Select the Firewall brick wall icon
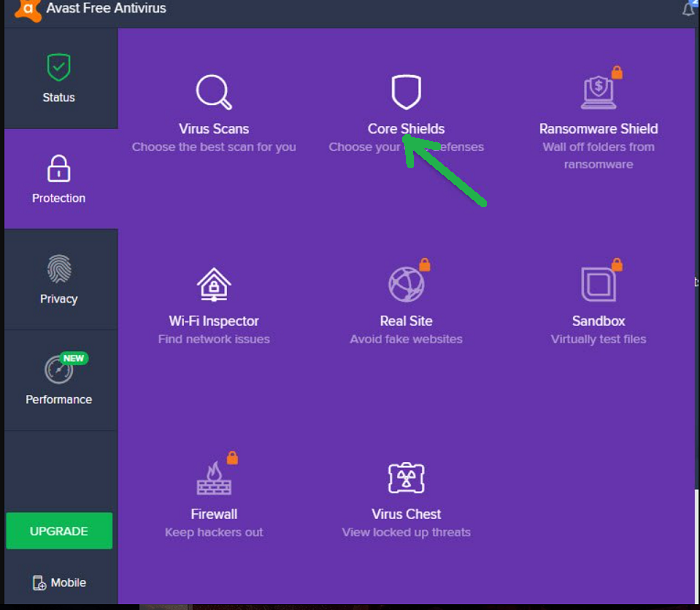Image resolution: width=700 pixels, height=610 pixels. pyautogui.click(x=213, y=478)
